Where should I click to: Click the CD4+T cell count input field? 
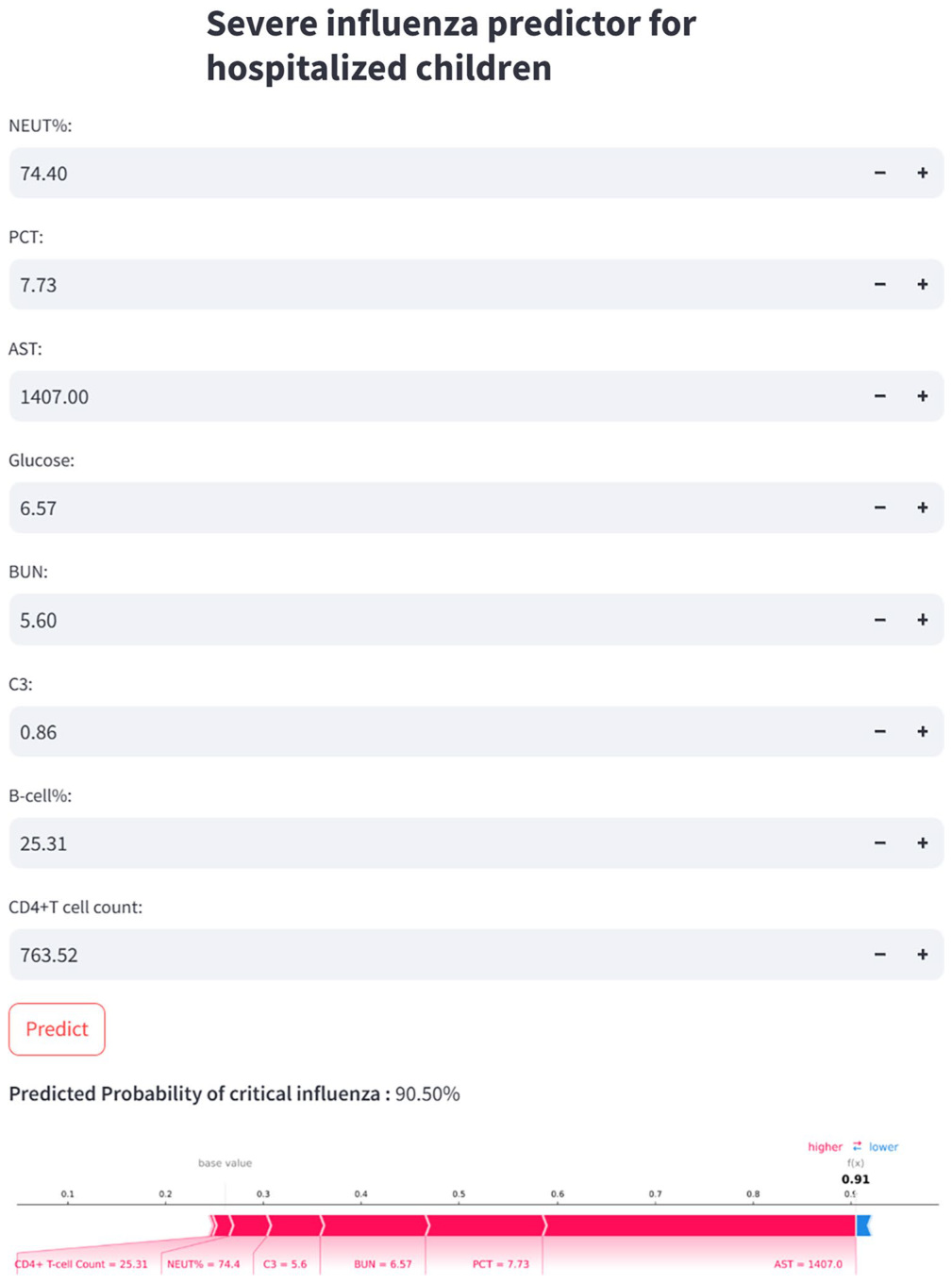434,955
